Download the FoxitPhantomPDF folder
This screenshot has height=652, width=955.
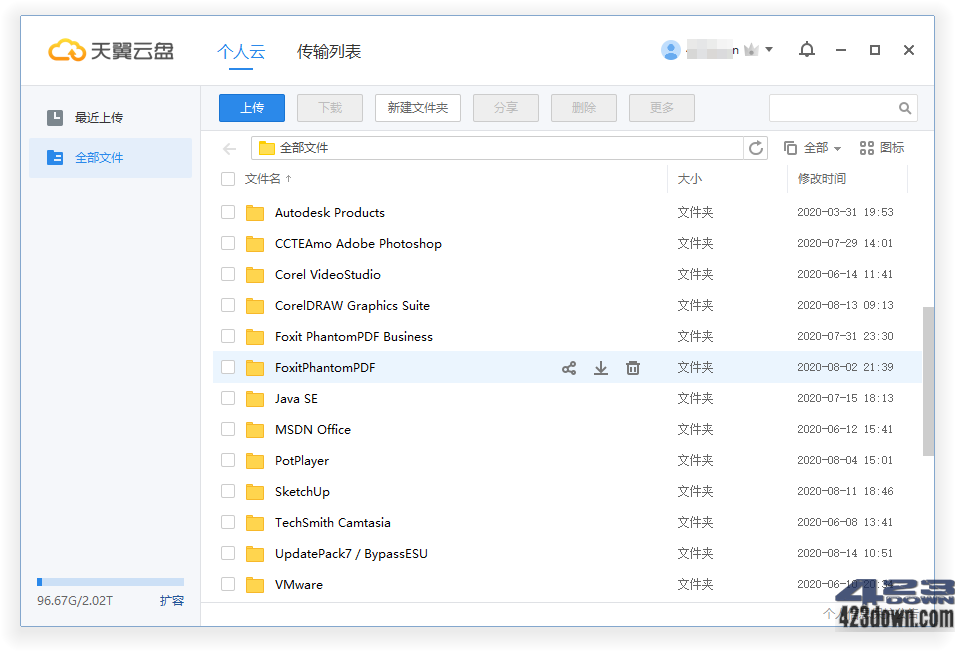[600, 367]
